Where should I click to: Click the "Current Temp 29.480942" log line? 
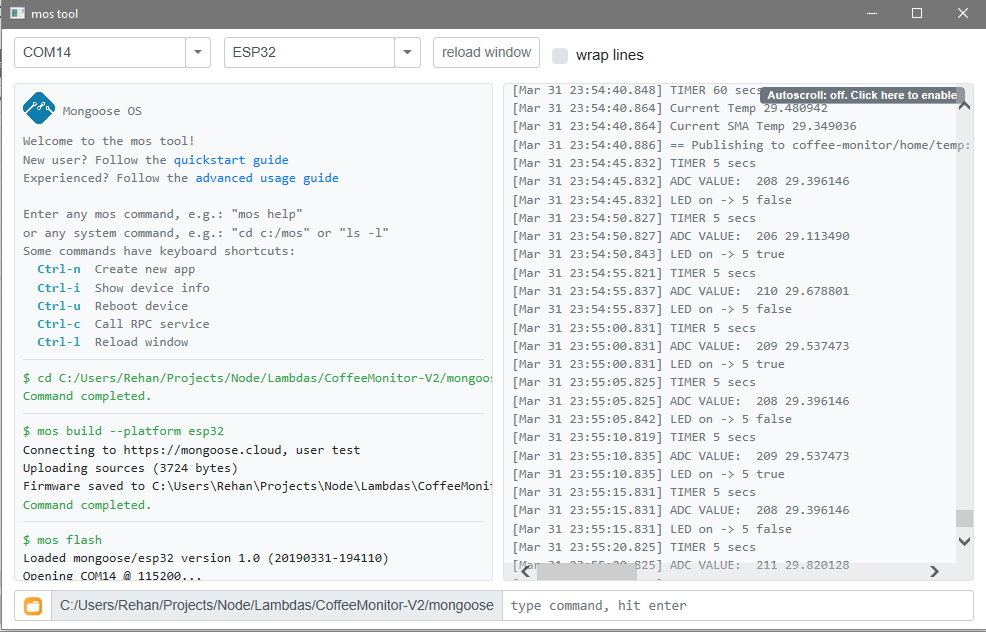[x=670, y=108]
